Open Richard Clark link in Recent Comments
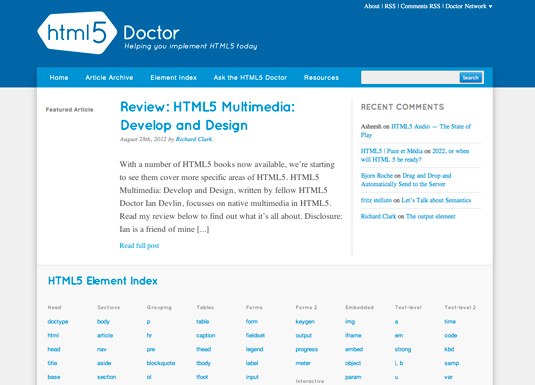Screen dimensions: 535x385 [378, 216]
